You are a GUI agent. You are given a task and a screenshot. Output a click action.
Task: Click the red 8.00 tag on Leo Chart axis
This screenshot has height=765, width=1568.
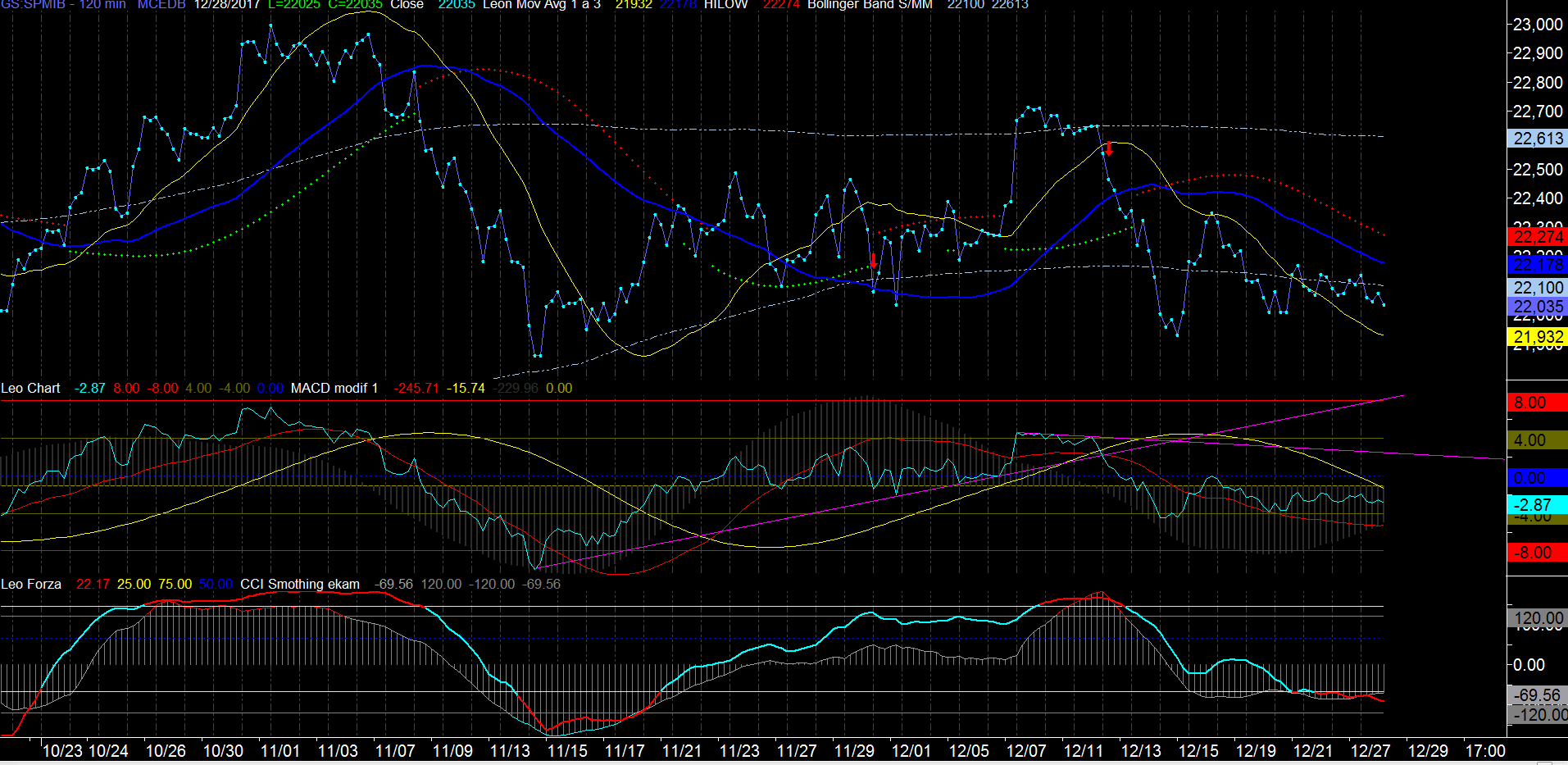1538,403
